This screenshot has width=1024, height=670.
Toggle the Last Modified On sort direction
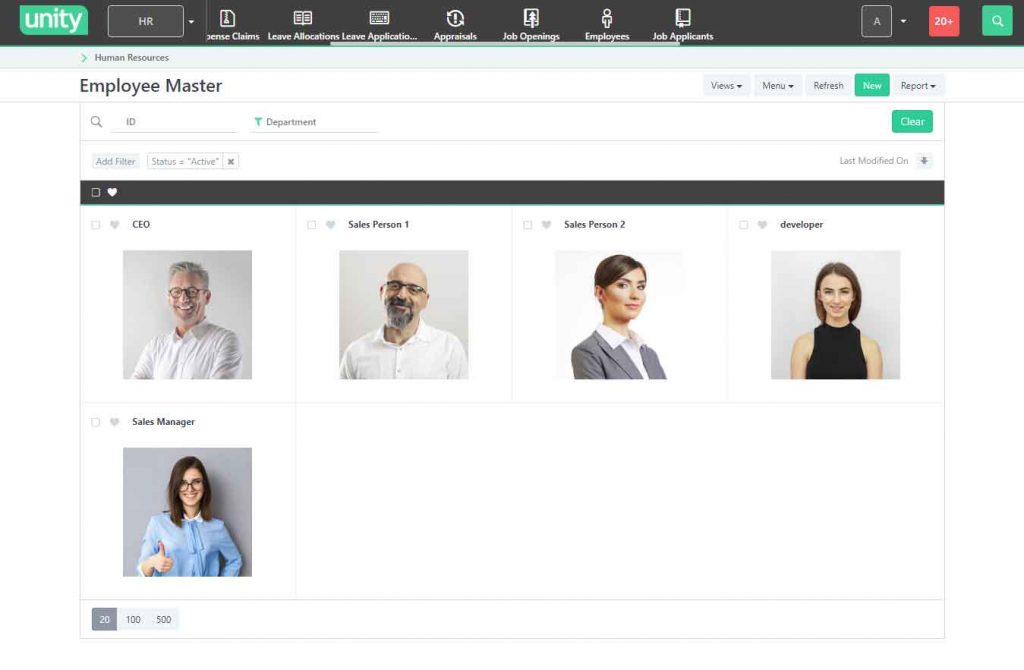[x=925, y=161]
